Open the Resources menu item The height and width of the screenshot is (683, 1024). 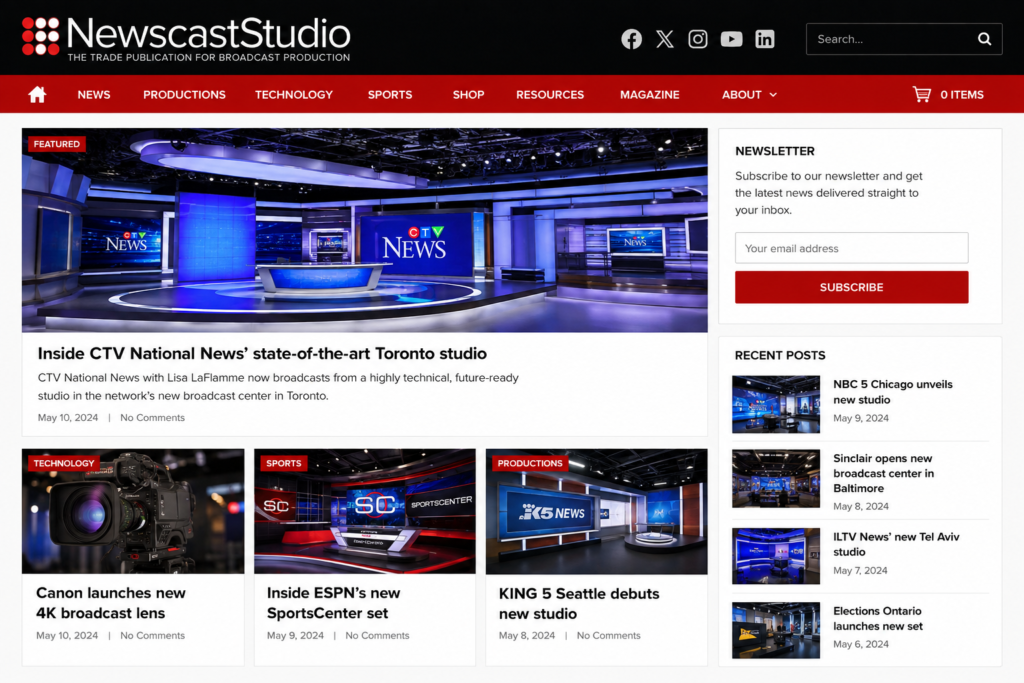(x=550, y=95)
